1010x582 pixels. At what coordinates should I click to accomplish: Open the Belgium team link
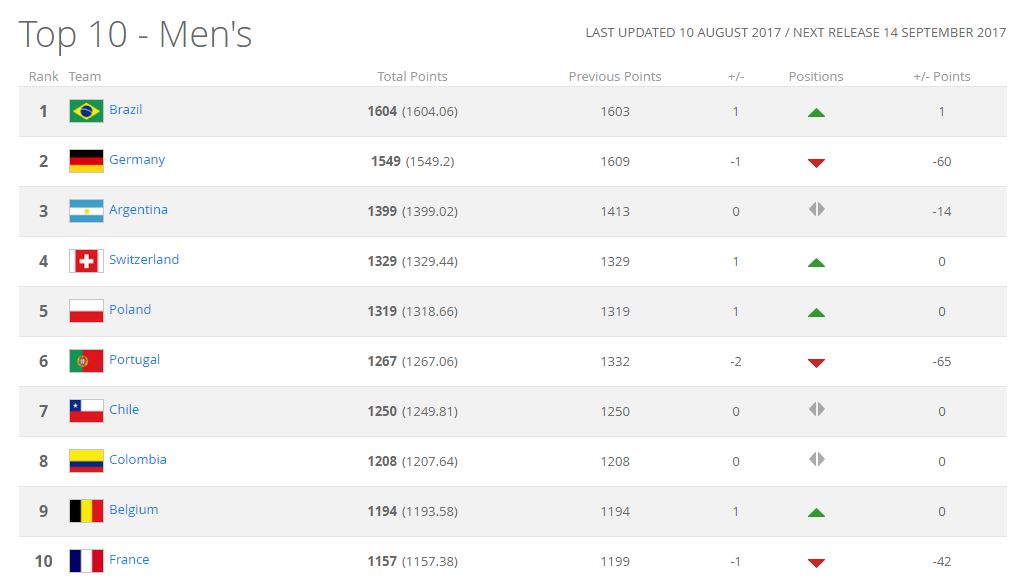pos(133,510)
